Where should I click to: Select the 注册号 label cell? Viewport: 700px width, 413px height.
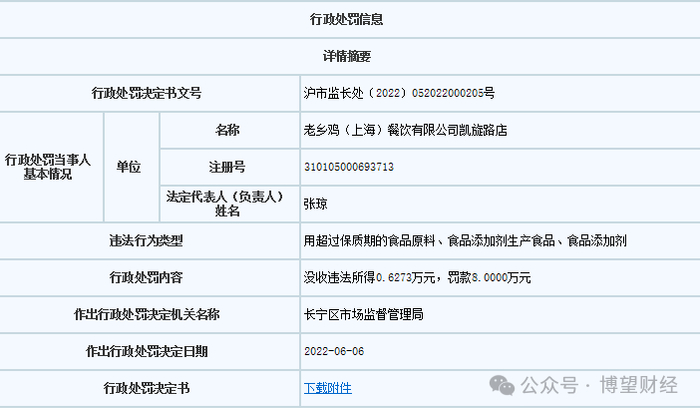point(227,167)
